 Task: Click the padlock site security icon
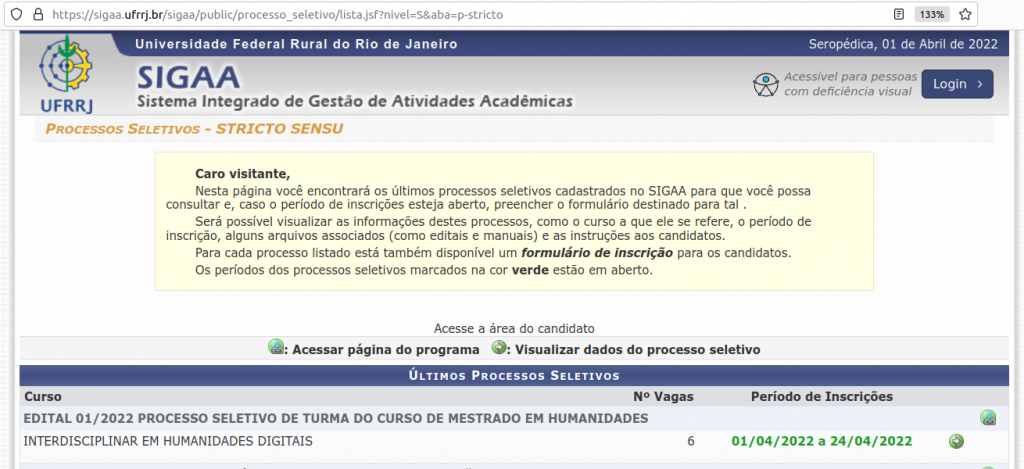pyautogui.click(x=35, y=15)
